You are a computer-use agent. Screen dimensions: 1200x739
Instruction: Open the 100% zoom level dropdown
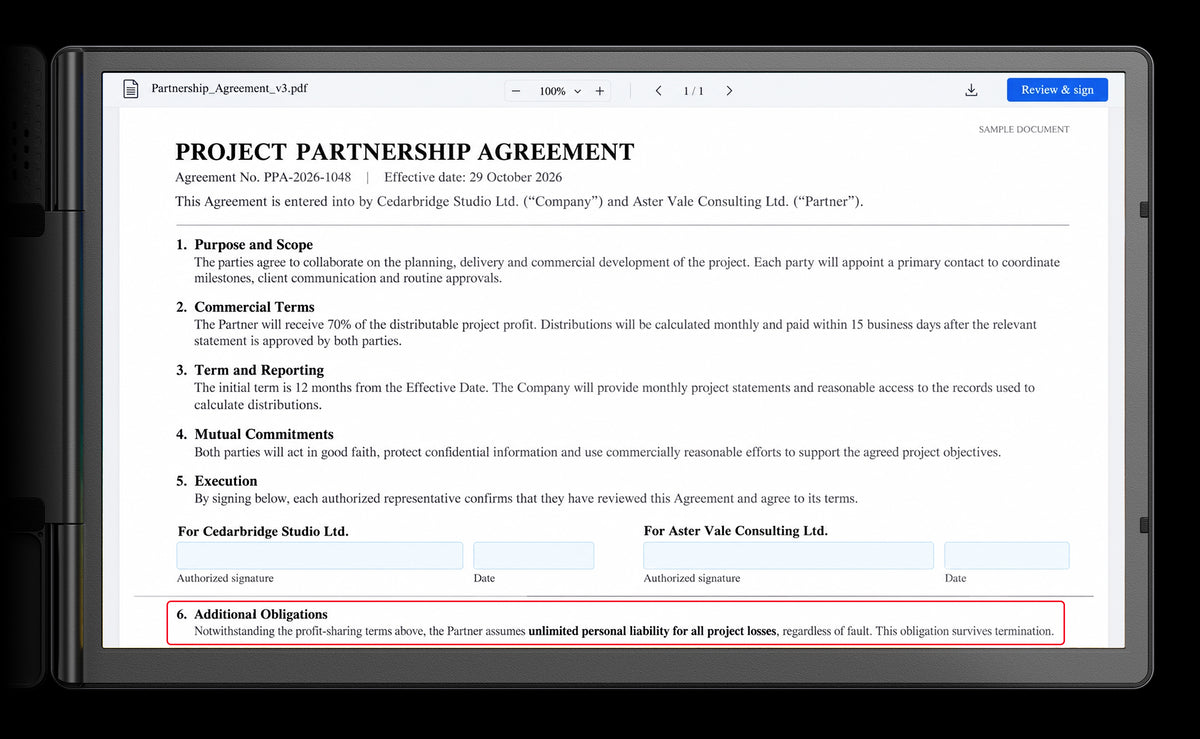[559, 91]
